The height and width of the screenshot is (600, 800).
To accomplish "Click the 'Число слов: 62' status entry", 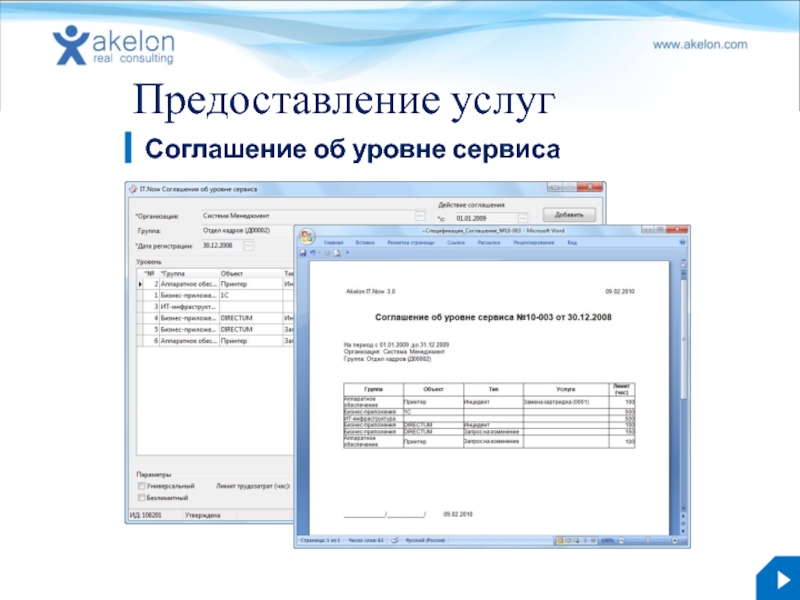I will click(x=366, y=540).
